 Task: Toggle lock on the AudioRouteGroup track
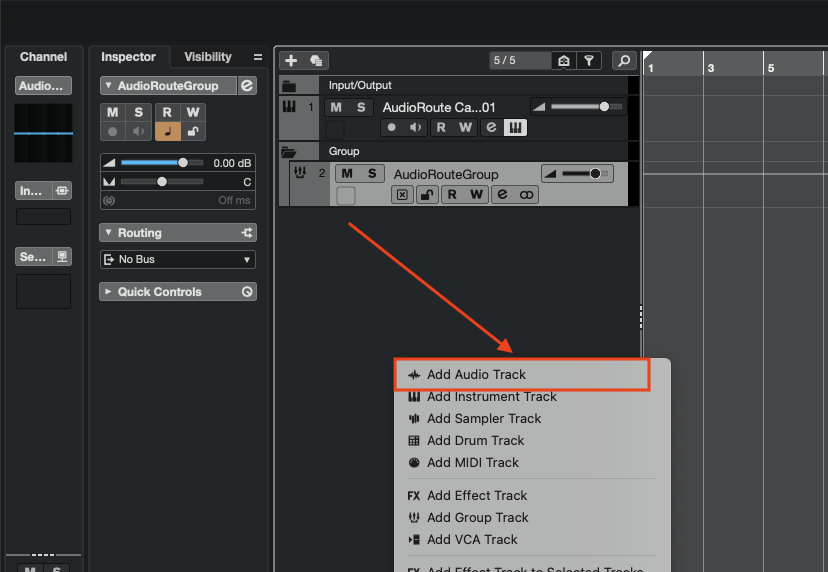[427, 194]
